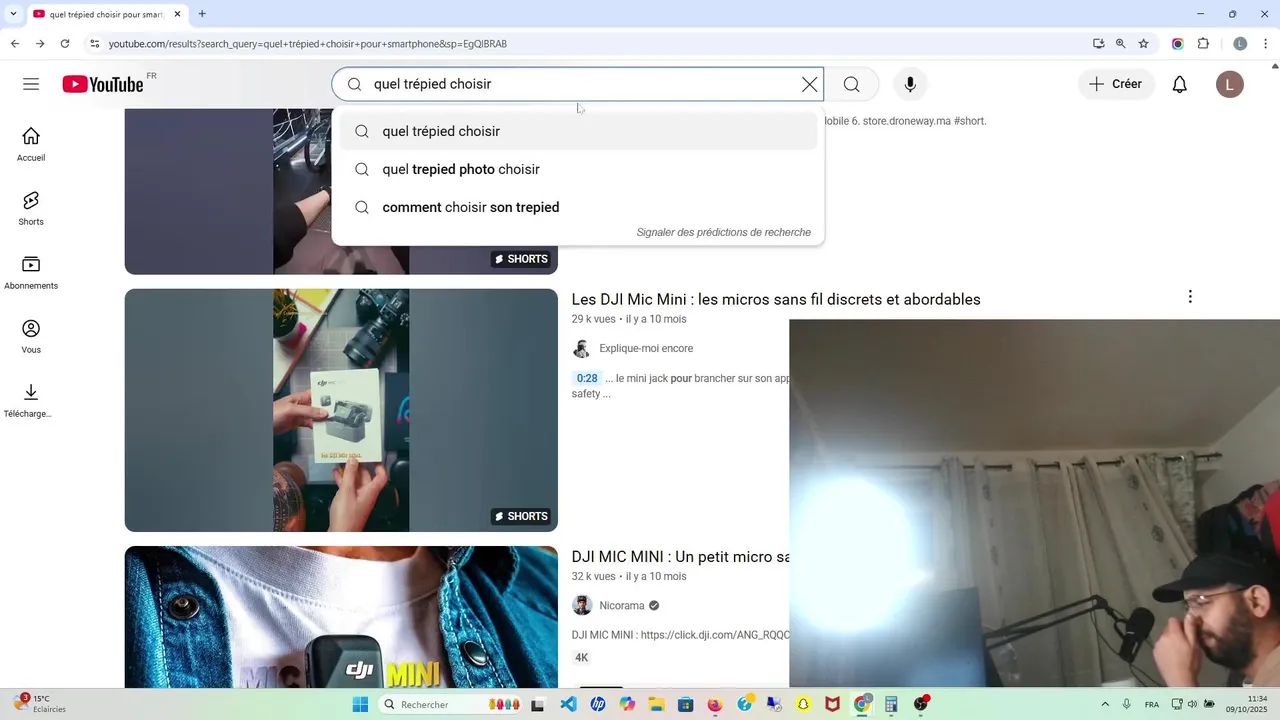Open Accueil in sidebar
1280x720 pixels.
click(x=31, y=144)
